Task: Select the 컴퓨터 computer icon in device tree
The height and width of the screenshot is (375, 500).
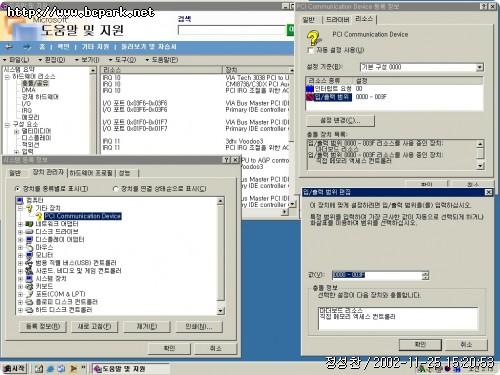Action: tap(20, 200)
